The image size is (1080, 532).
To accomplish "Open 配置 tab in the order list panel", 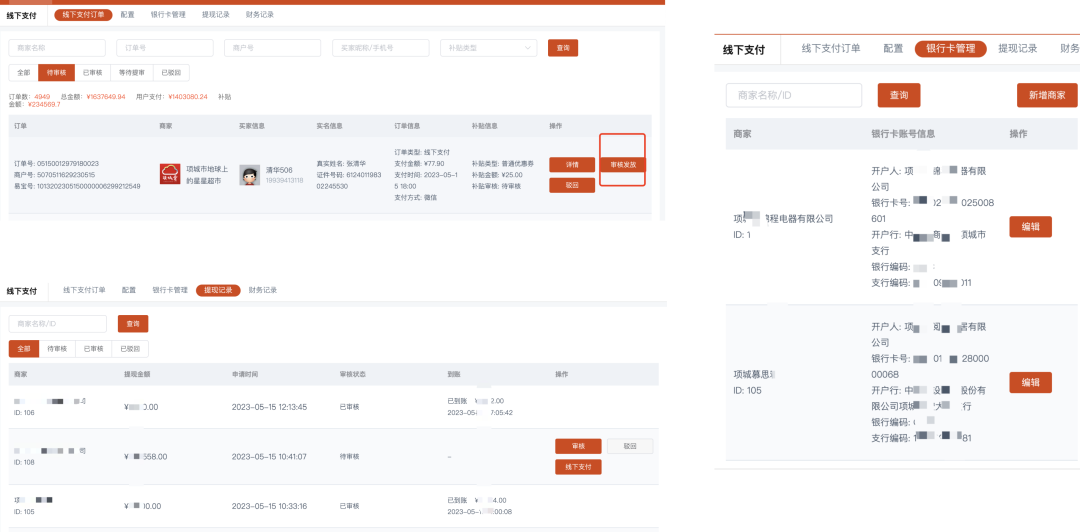I will (x=127, y=14).
